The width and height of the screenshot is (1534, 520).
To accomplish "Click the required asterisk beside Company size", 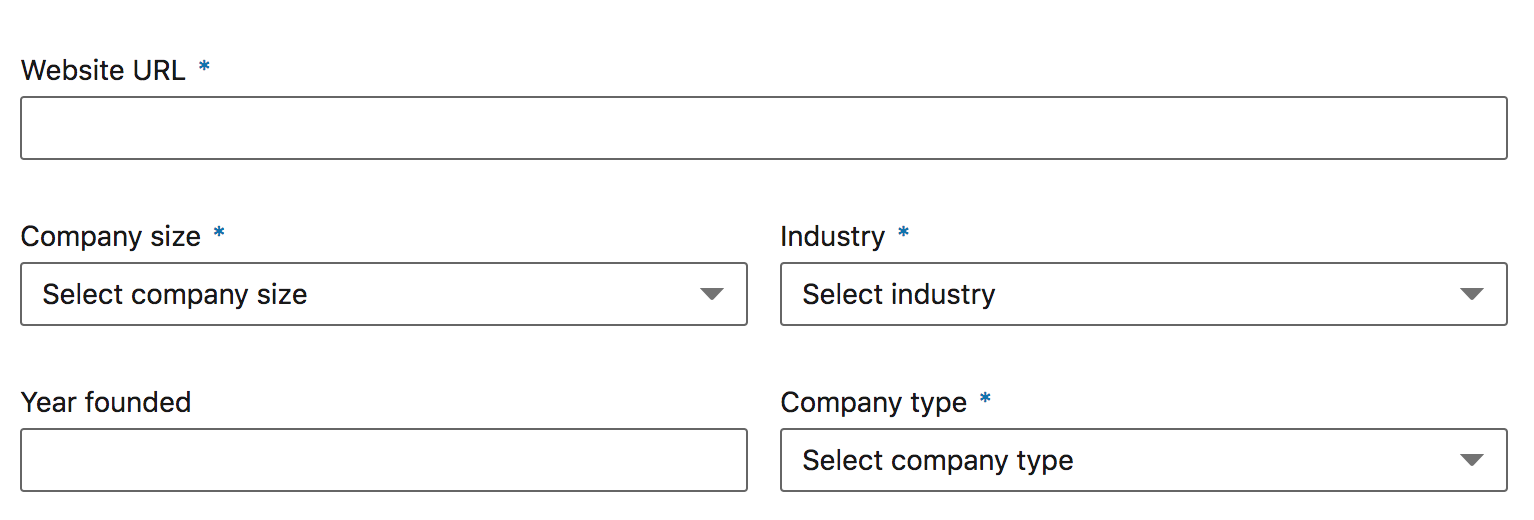I will coord(219,233).
